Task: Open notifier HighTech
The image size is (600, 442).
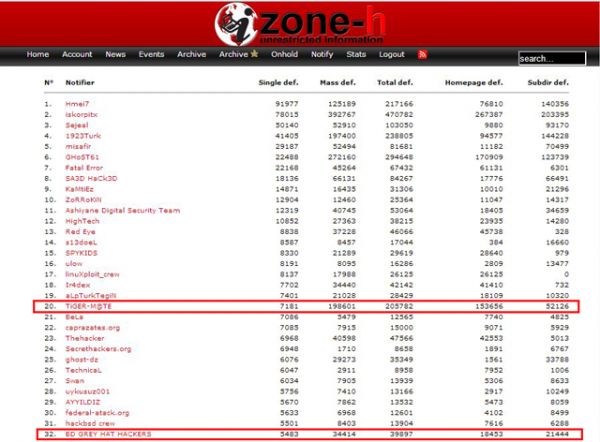Action: coord(82,221)
